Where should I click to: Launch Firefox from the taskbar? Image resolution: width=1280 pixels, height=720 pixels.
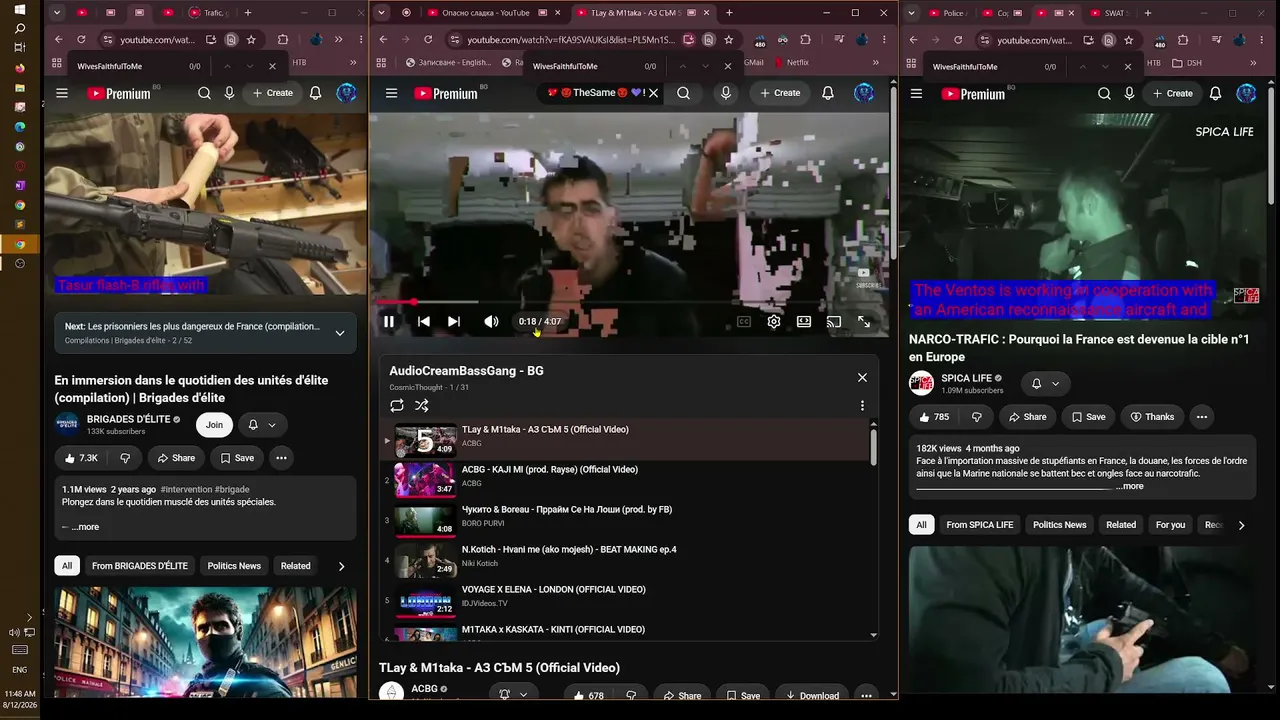19,68
